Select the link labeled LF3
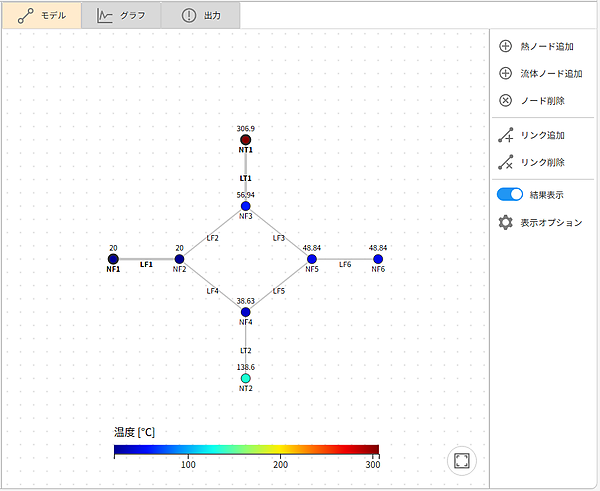Viewport: 600px width, 491px height. (279, 238)
